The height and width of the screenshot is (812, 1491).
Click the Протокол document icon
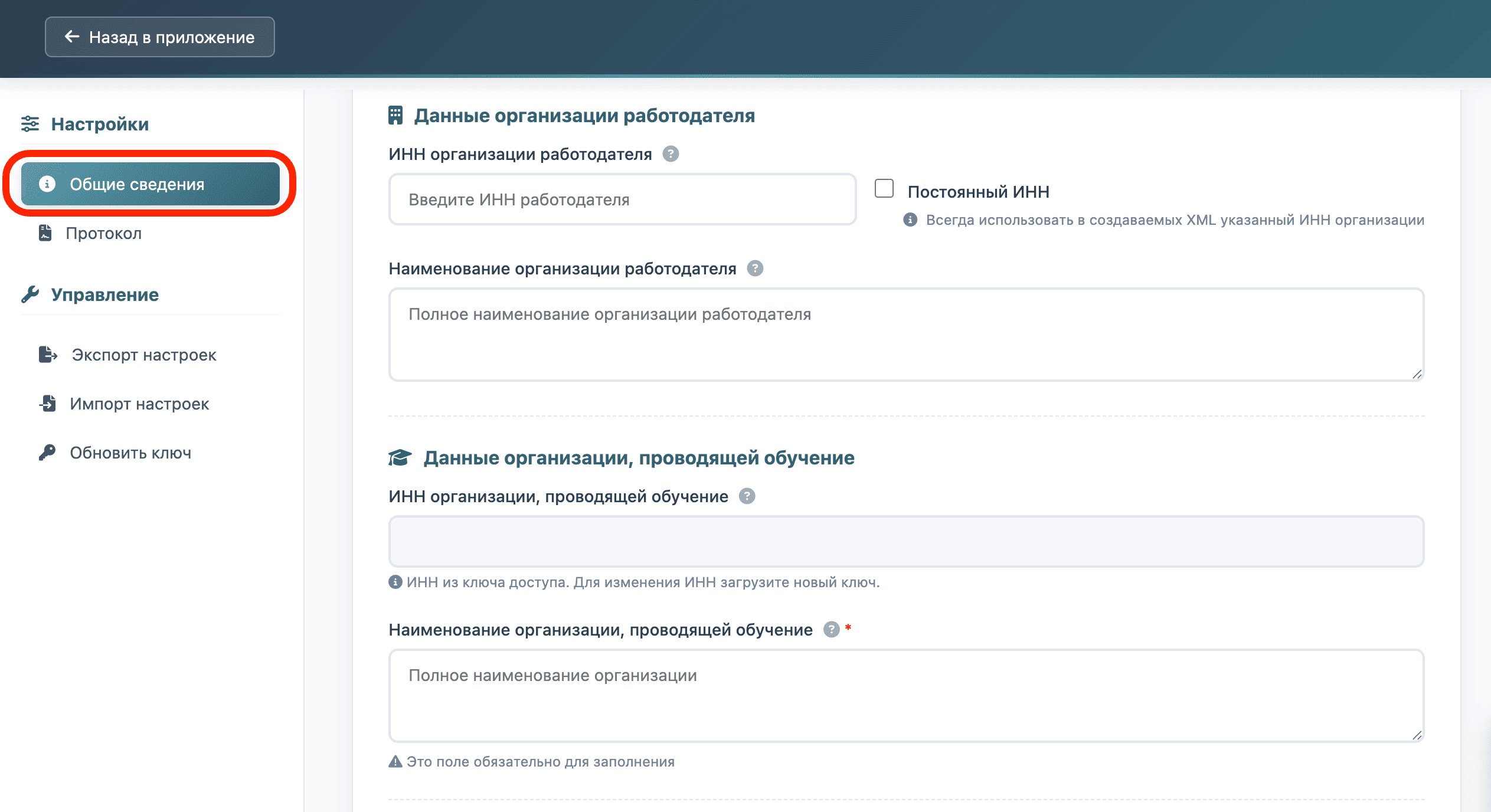pyautogui.click(x=45, y=233)
